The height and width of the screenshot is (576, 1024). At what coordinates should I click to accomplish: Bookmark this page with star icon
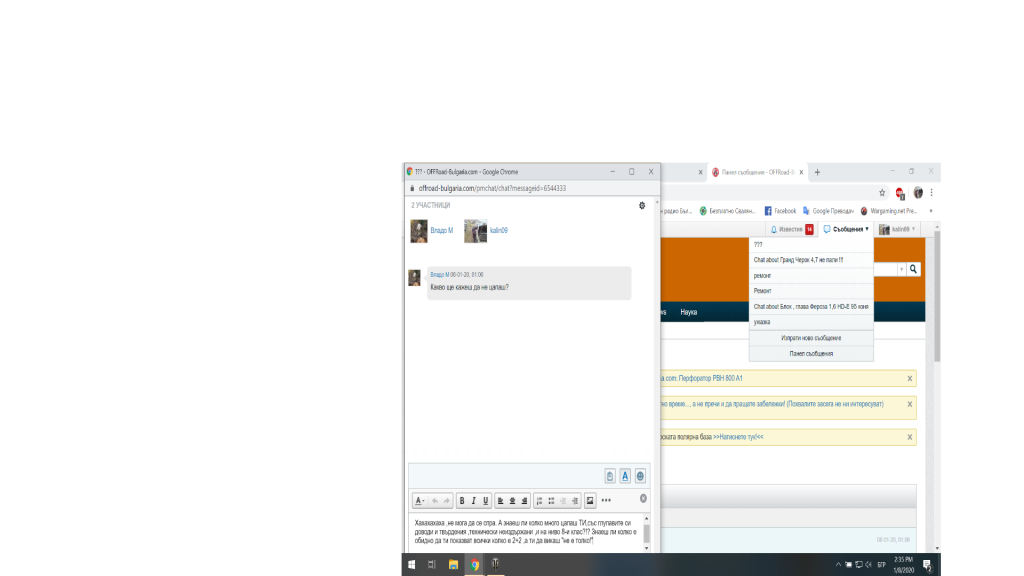tap(882, 193)
